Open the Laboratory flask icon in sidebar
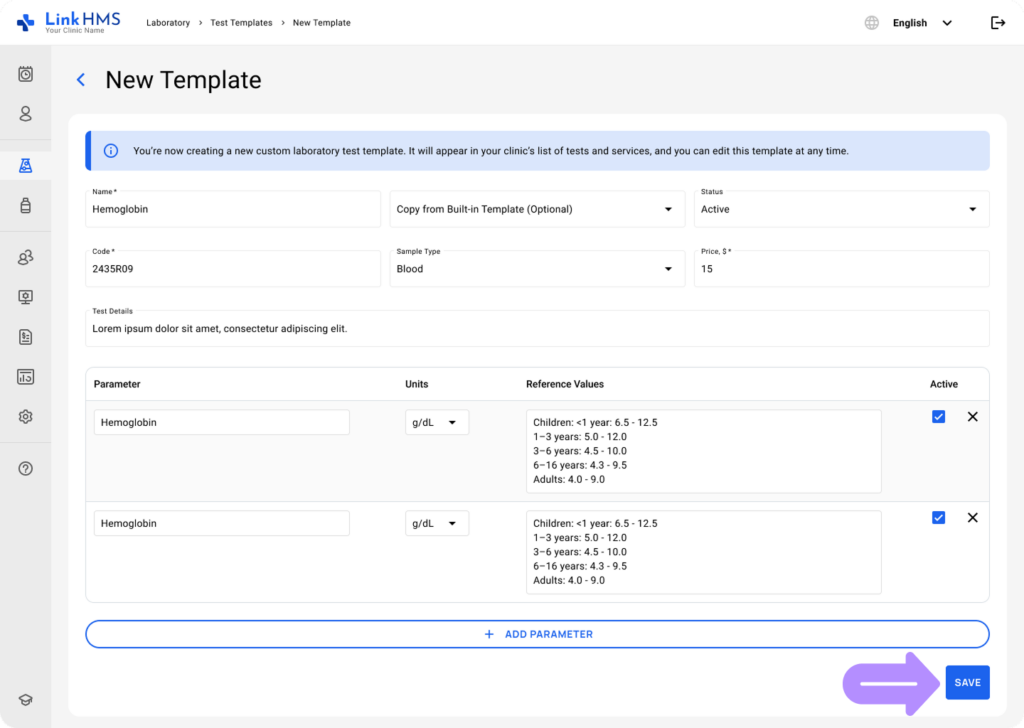The height and width of the screenshot is (728, 1024). pyautogui.click(x=25, y=165)
